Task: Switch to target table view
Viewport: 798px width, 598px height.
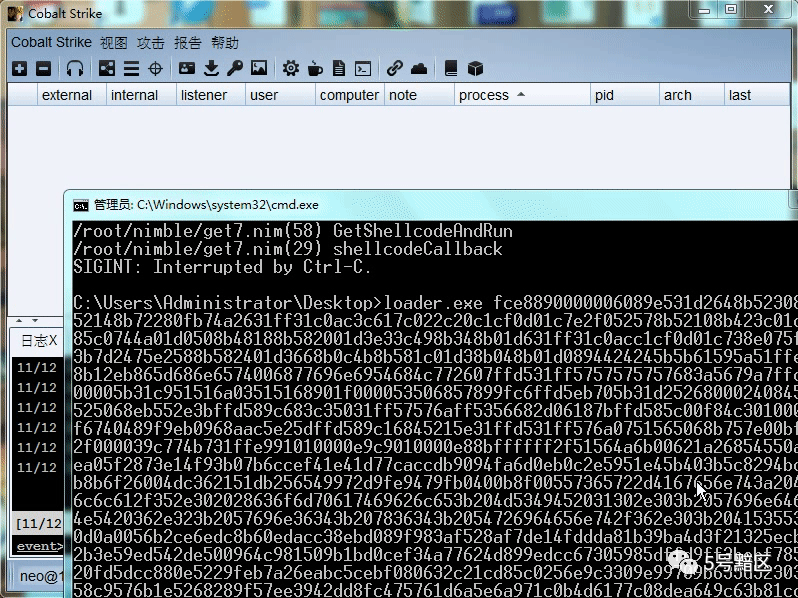Action: click(155, 69)
